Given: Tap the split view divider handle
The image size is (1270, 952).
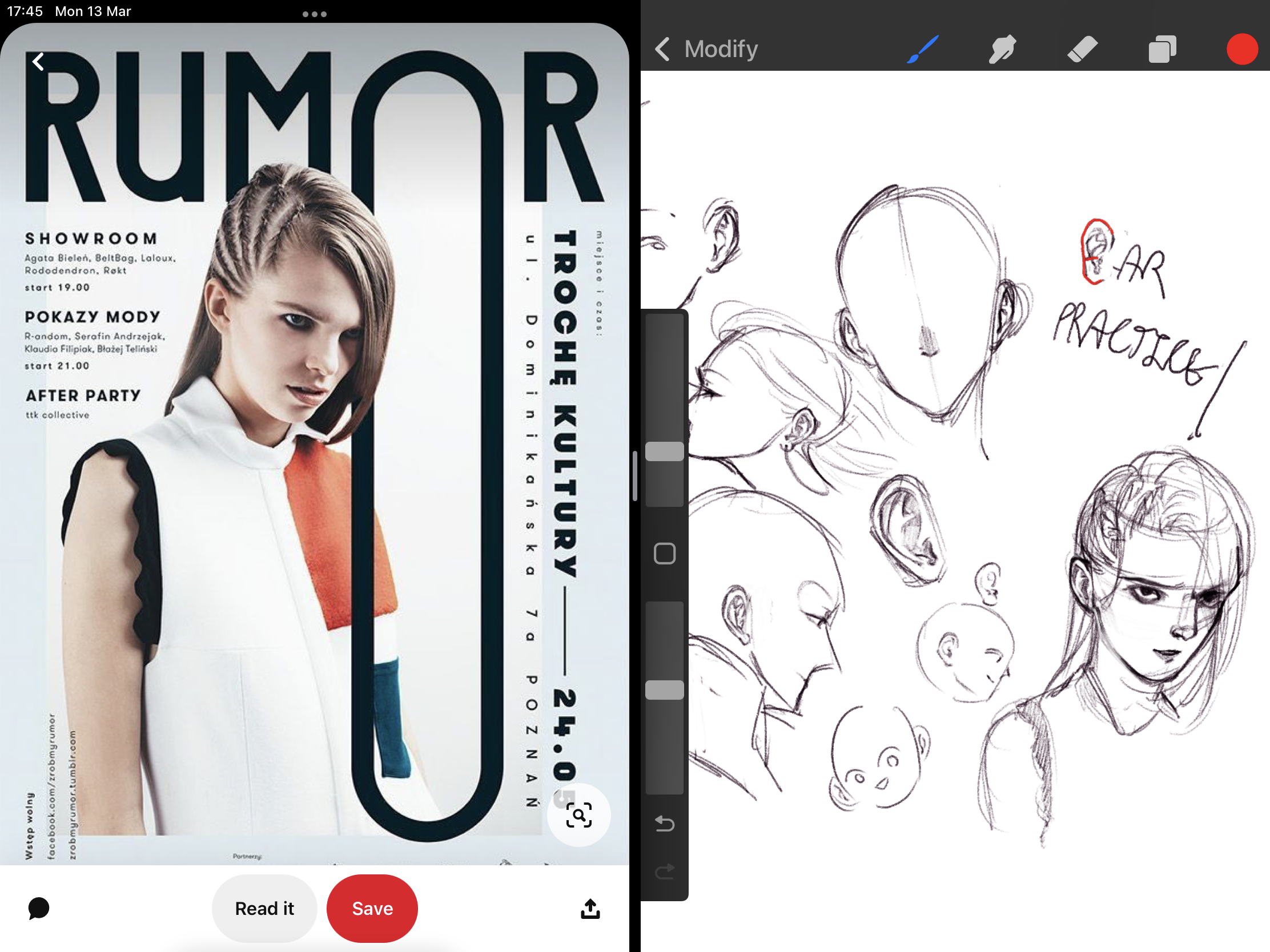Looking at the screenshot, I should click(635, 475).
